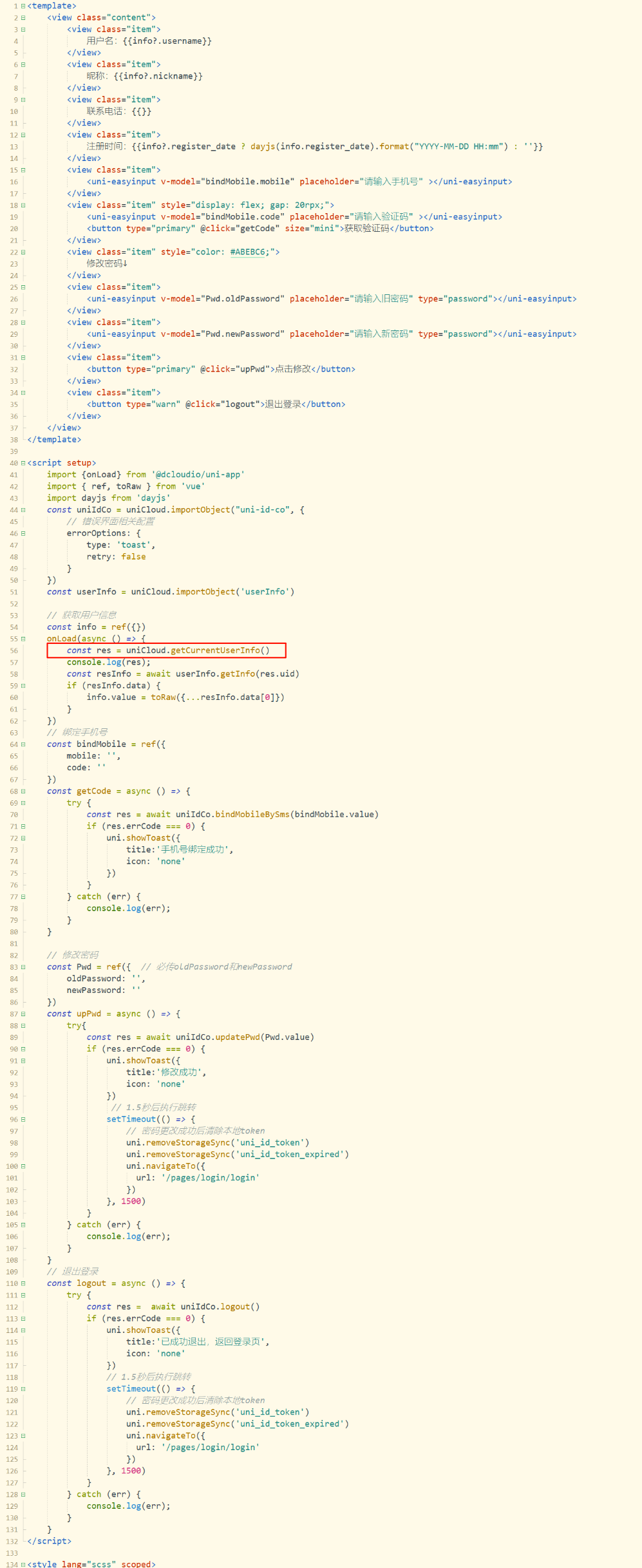Click info?.username interpolation
The height and width of the screenshot is (1568, 642).
click(167, 41)
